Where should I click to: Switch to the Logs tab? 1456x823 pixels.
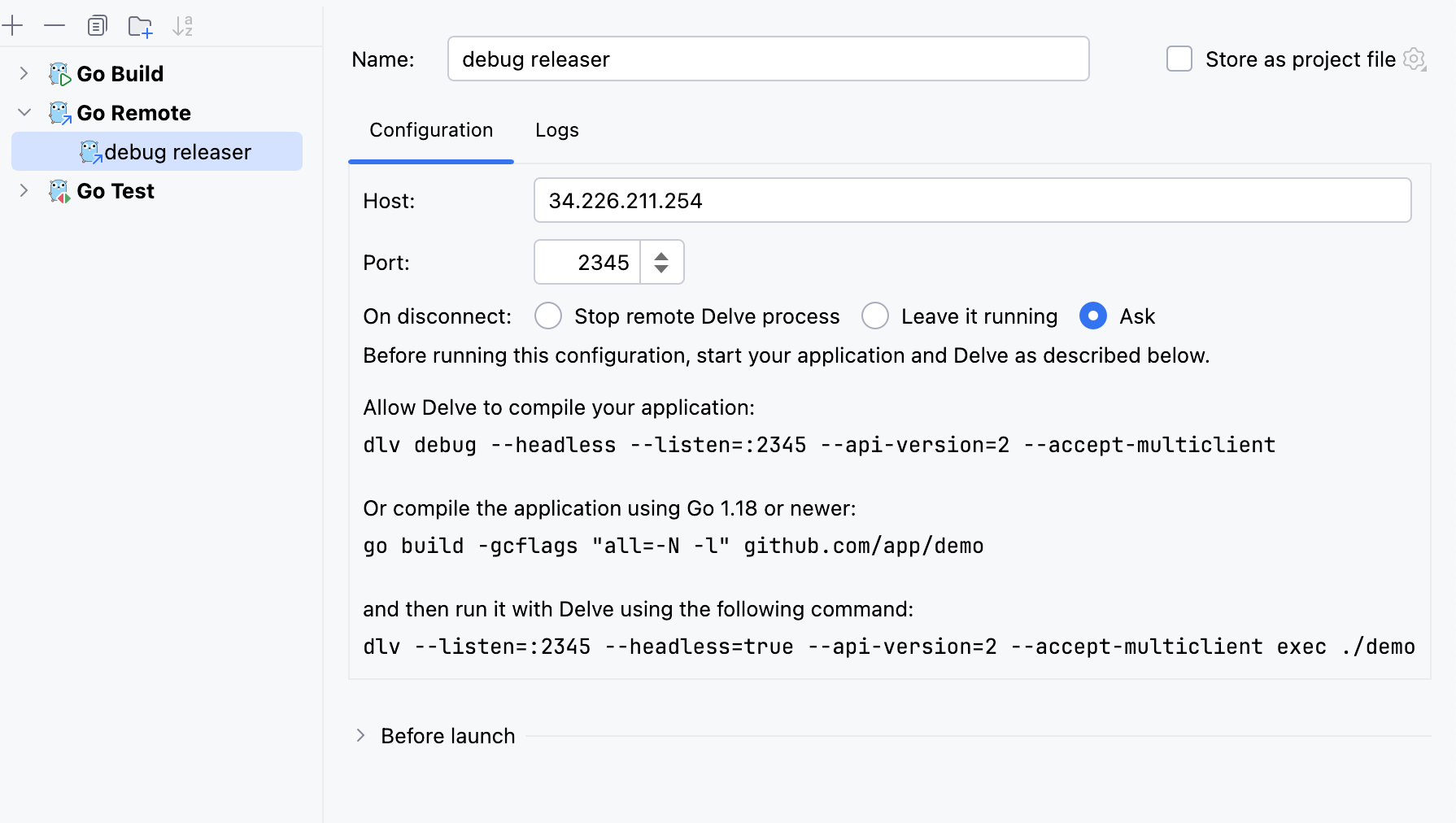556,130
